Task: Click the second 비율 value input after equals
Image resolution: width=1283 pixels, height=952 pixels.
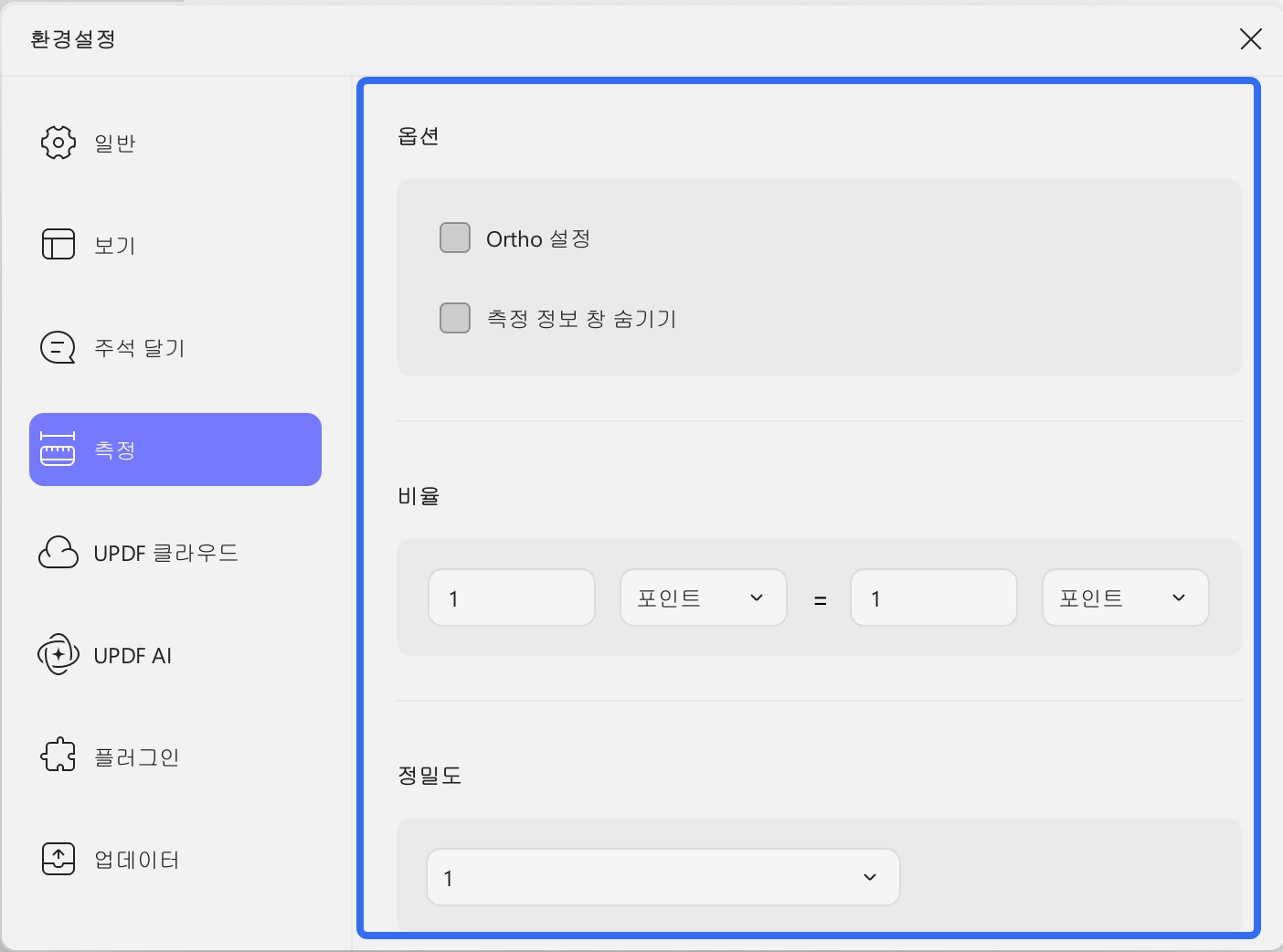Action: coord(934,598)
